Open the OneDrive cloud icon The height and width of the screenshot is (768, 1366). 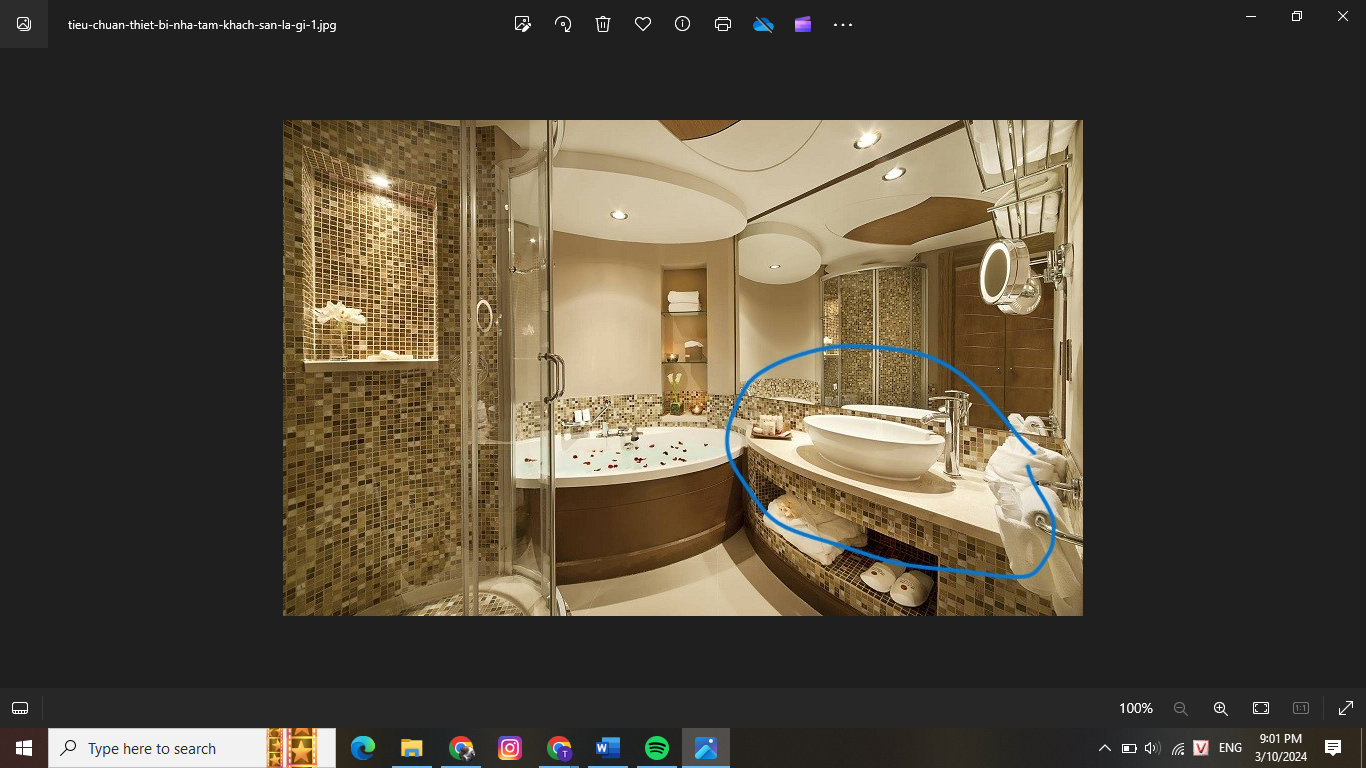click(763, 24)
